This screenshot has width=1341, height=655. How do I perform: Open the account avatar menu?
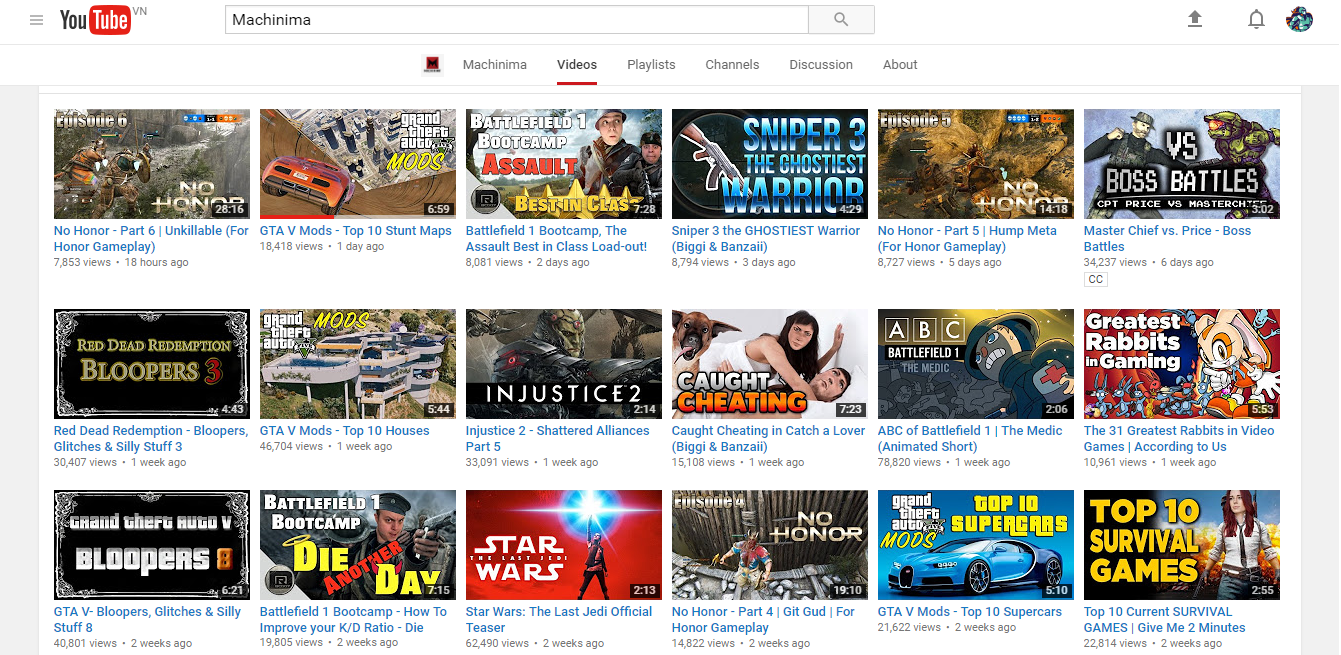(x=1299, y=19)
